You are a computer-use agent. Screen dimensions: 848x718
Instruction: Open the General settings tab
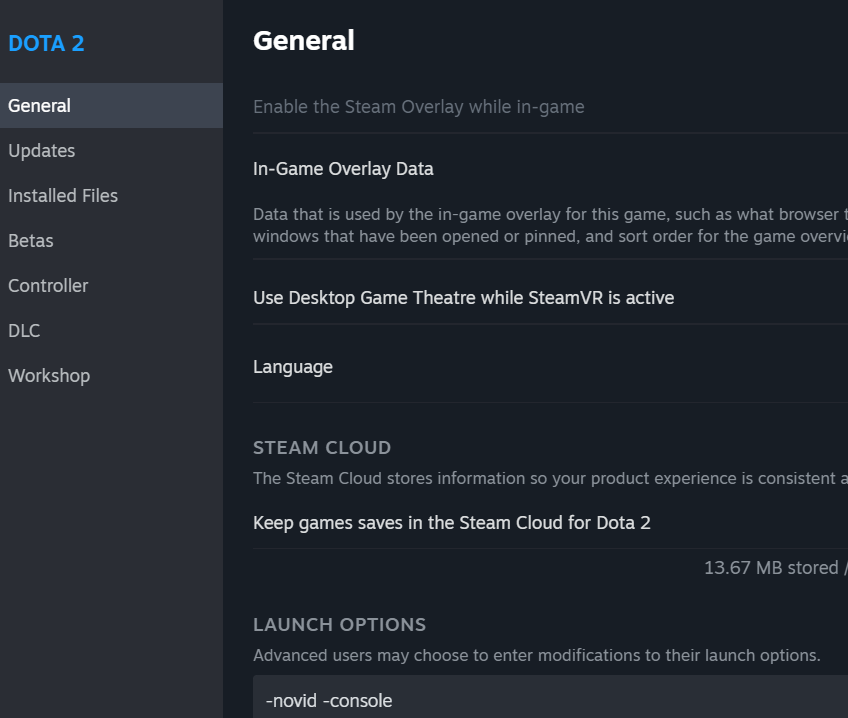[x=40, y=105]
